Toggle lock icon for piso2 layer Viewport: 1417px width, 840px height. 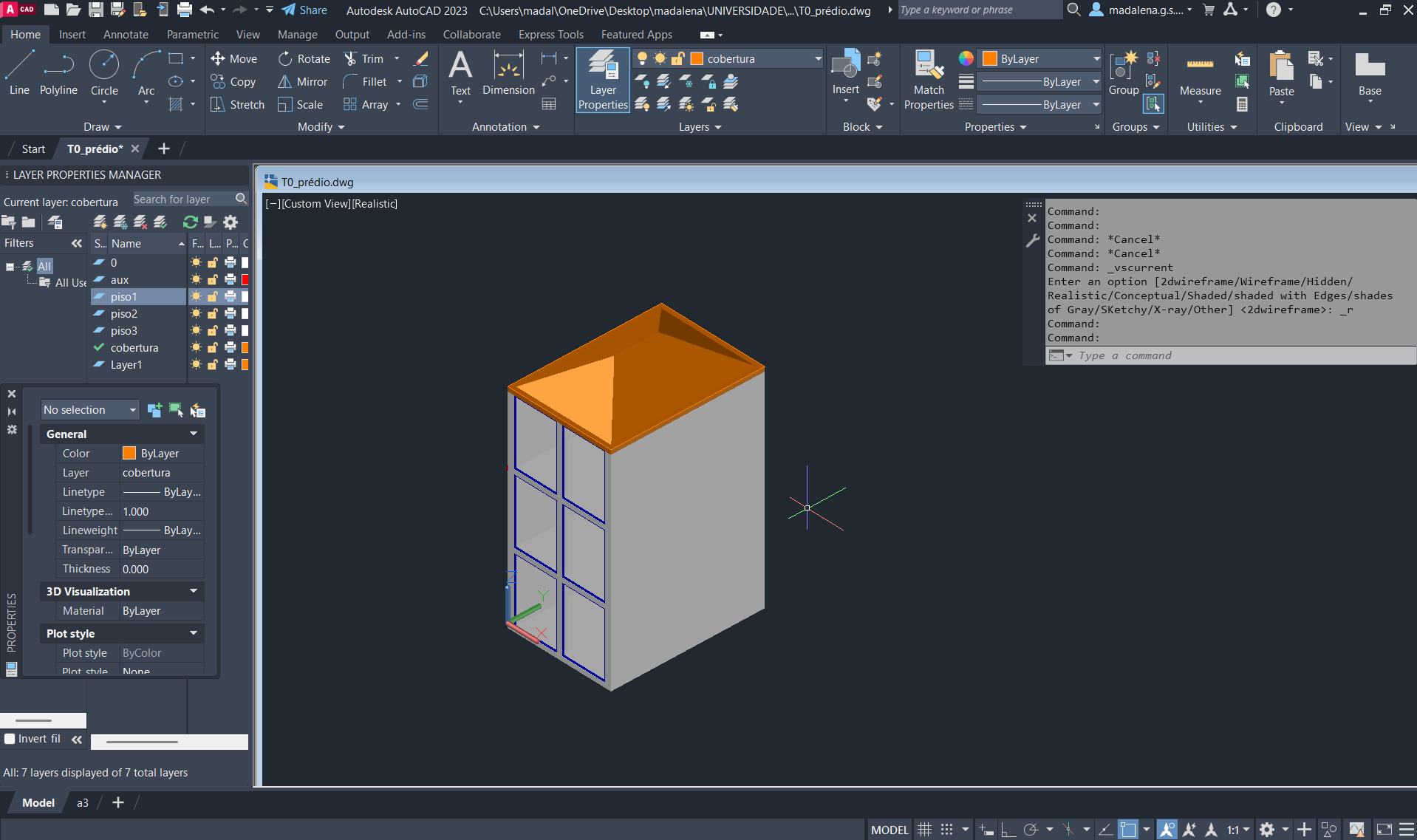(213, 314)
